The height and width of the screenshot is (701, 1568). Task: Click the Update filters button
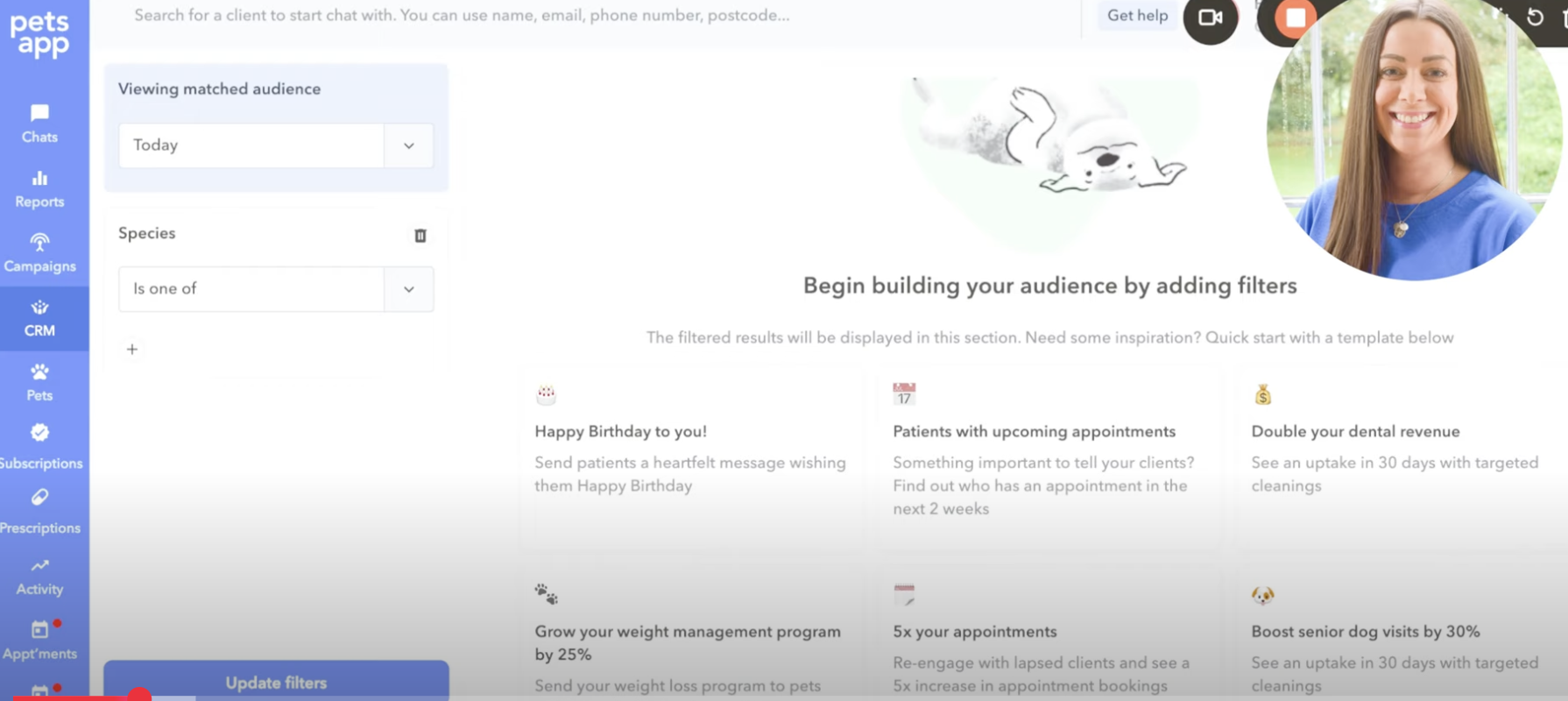276,682
